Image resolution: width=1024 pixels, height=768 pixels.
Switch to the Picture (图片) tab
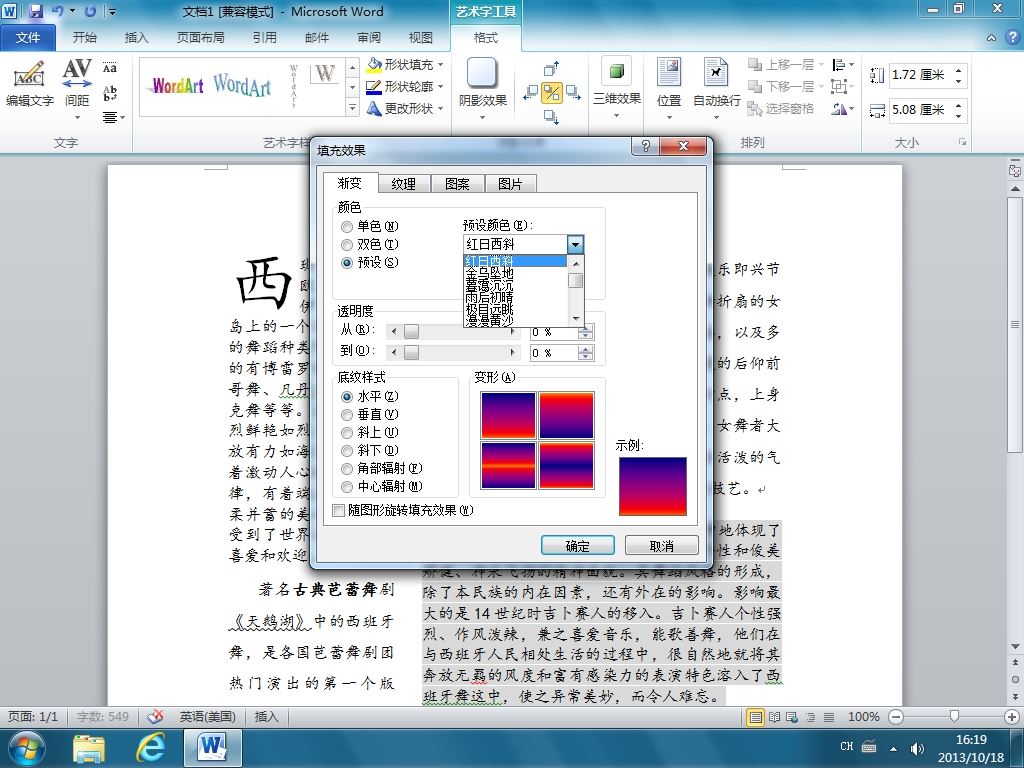[x=510, y=184]
